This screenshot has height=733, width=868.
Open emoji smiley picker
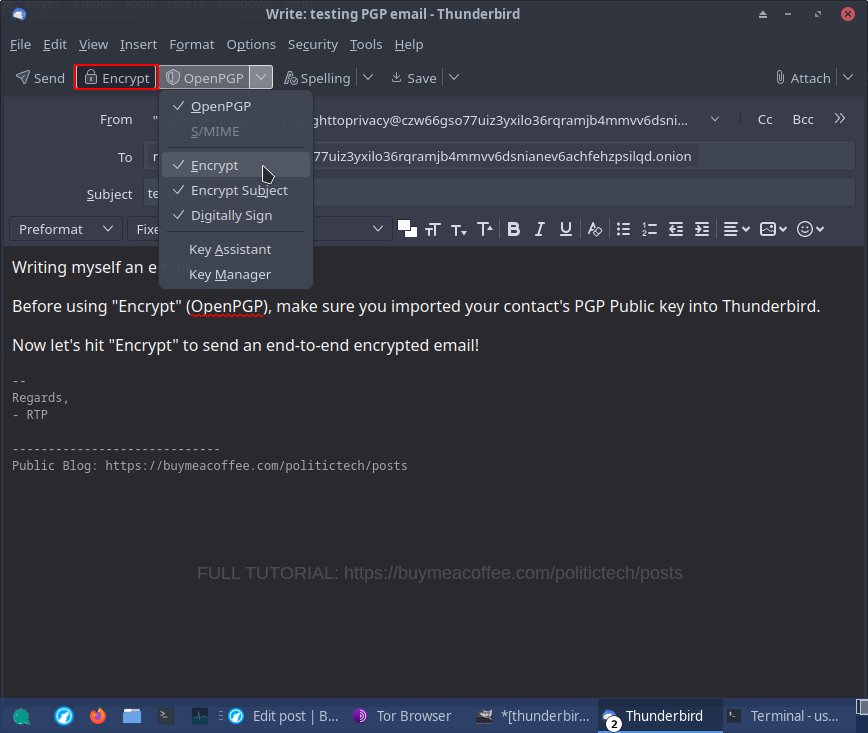(x=810, y=229)
